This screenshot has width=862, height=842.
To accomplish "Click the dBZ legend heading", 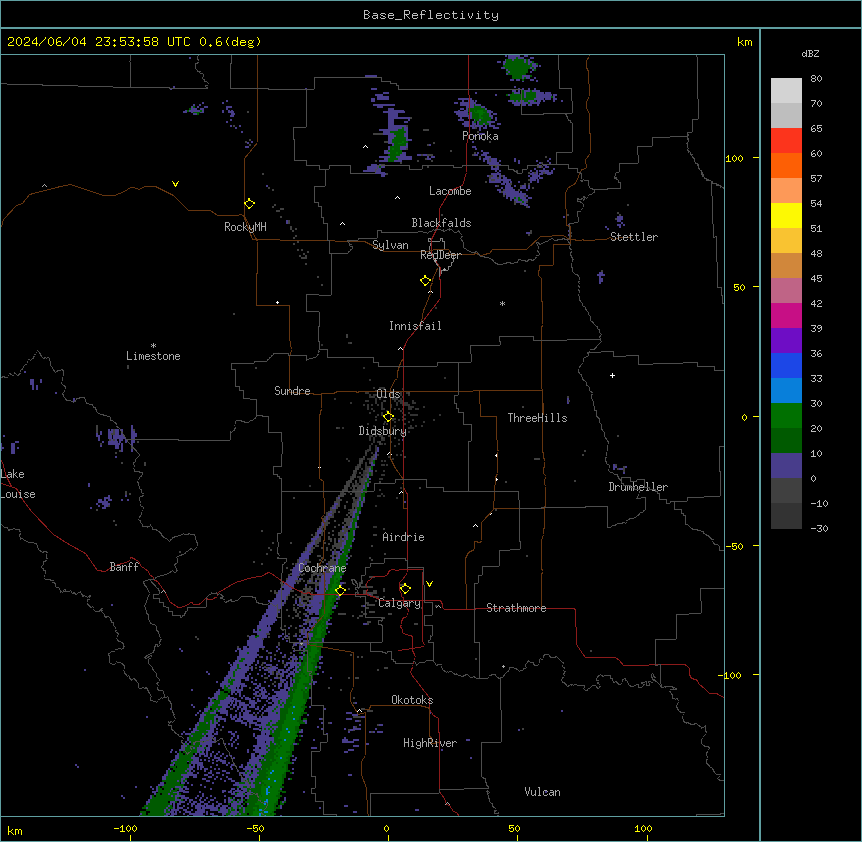I will coord(810,54).
